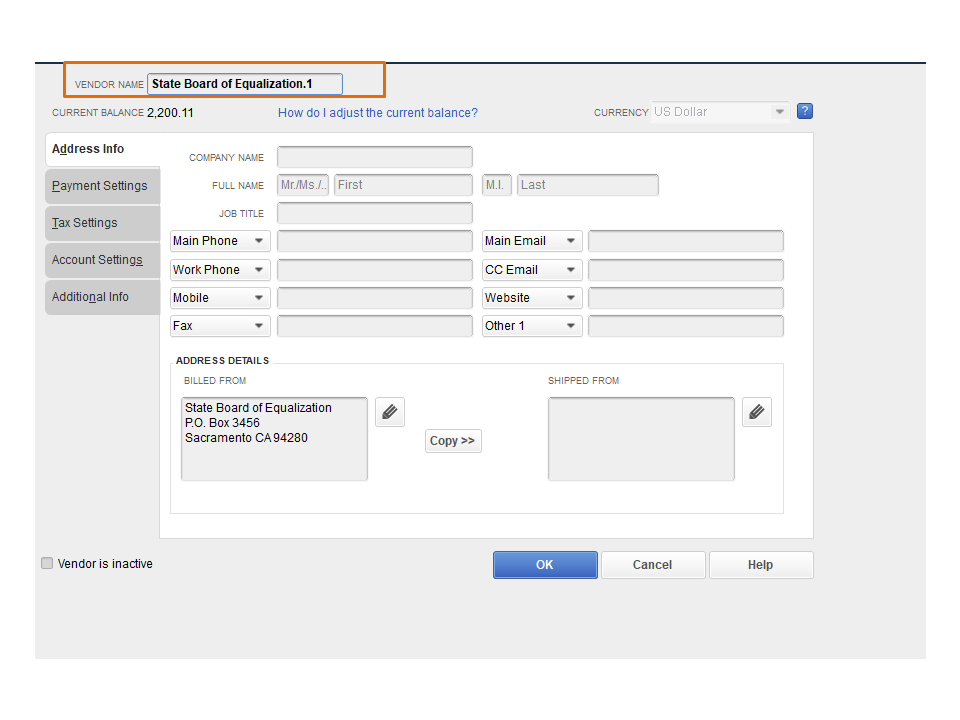Edit the Billed From address pencil icon
960x720 pixels.
pos(390,412)
